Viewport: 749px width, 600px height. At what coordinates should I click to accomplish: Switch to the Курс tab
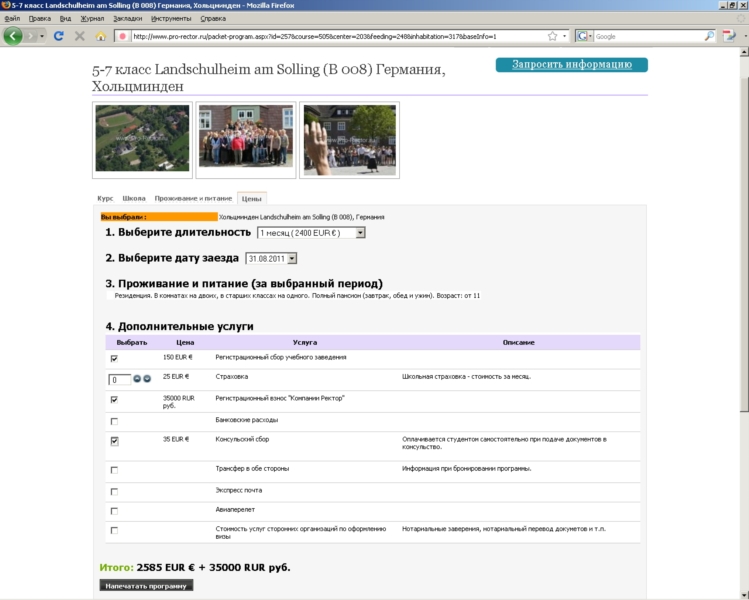105,198
